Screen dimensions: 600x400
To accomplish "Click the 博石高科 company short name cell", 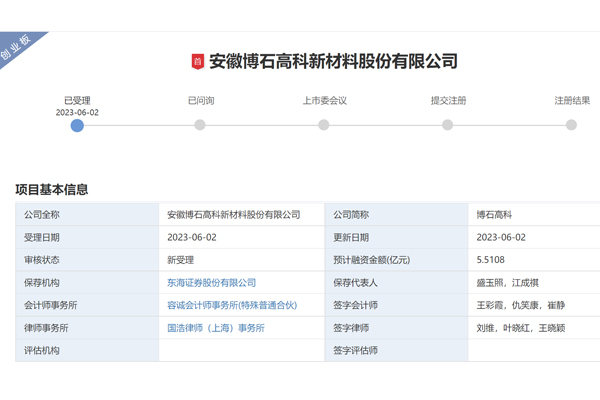I will tap(501, 215).
